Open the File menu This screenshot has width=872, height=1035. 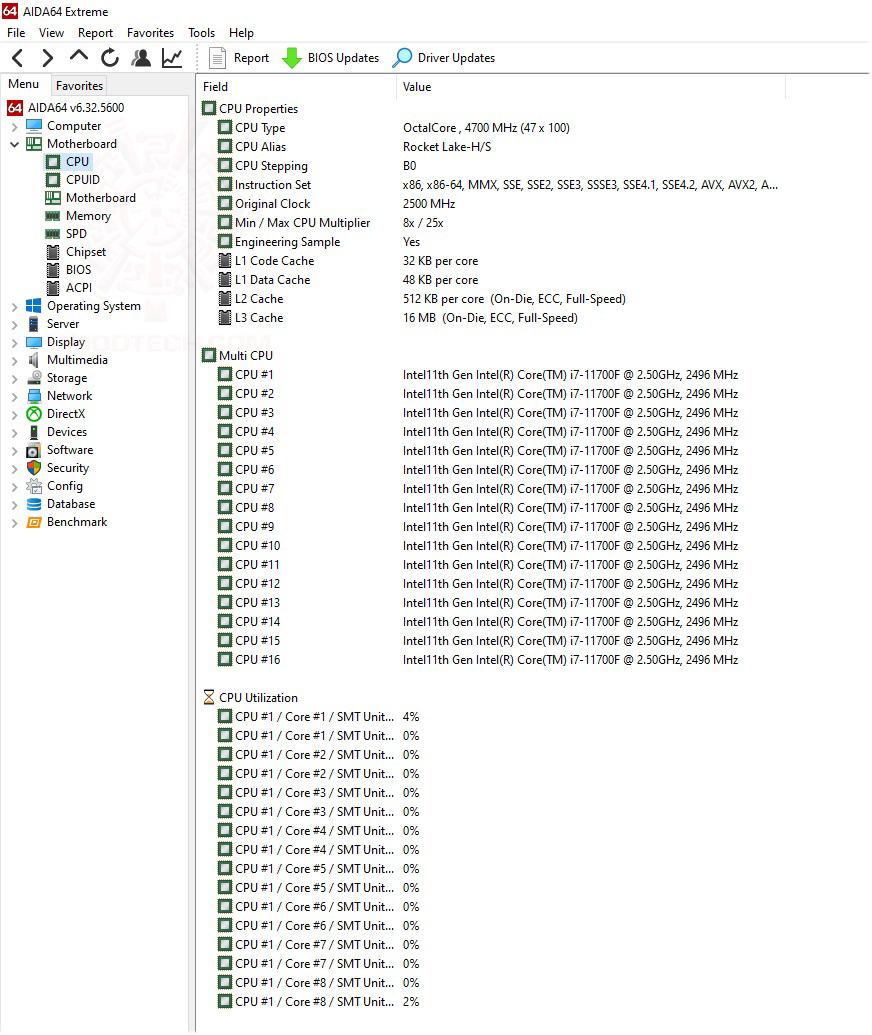16,33
